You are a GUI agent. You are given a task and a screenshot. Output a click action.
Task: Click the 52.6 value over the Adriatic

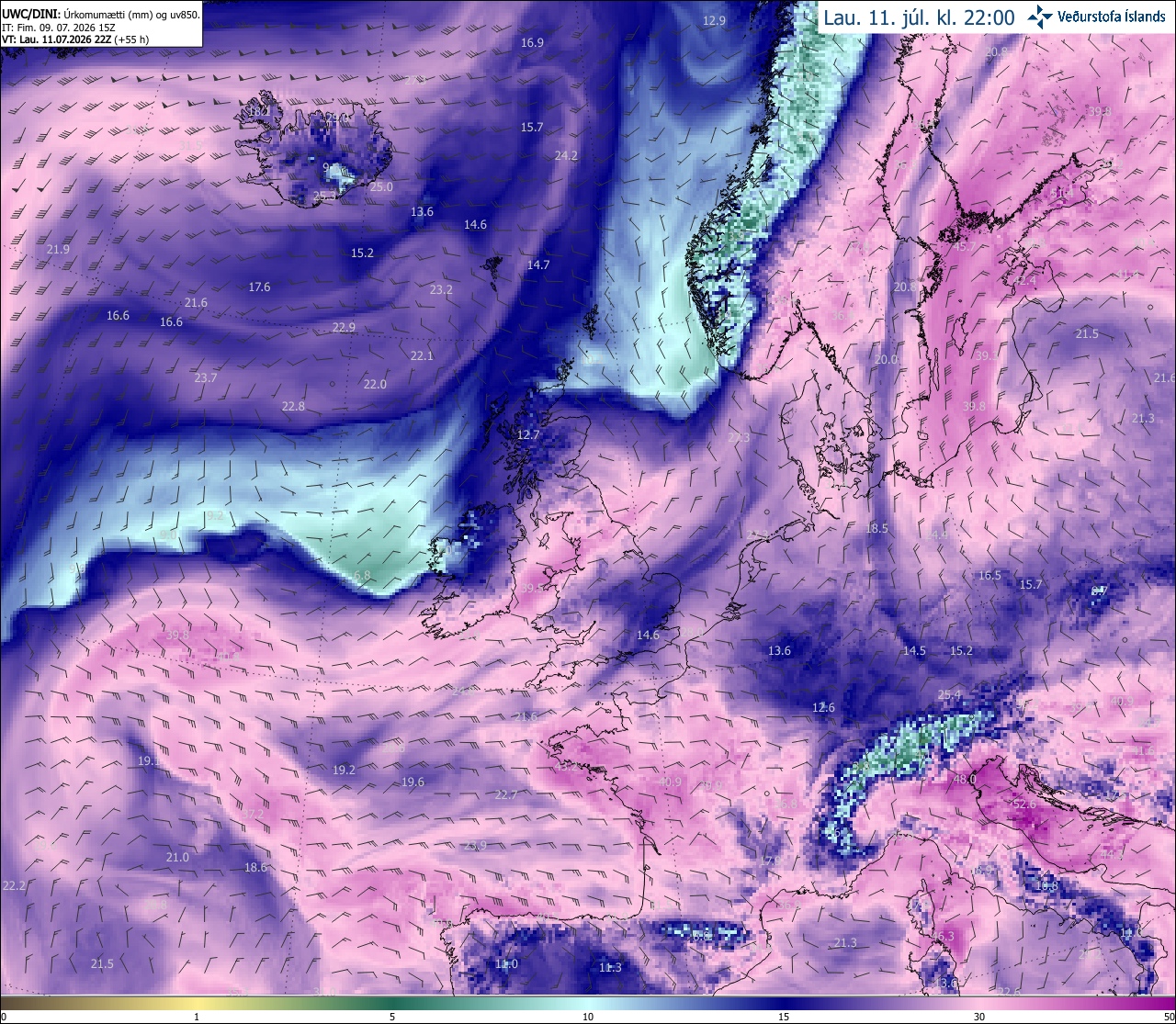tap(1024, 804)
